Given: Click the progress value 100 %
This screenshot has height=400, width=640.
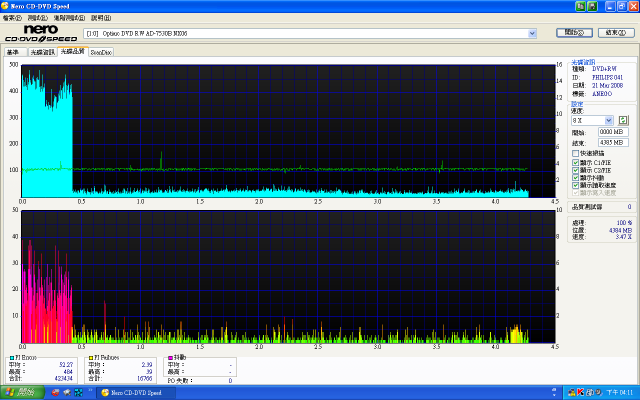Looking at the screenshot, I should [624, 222].
